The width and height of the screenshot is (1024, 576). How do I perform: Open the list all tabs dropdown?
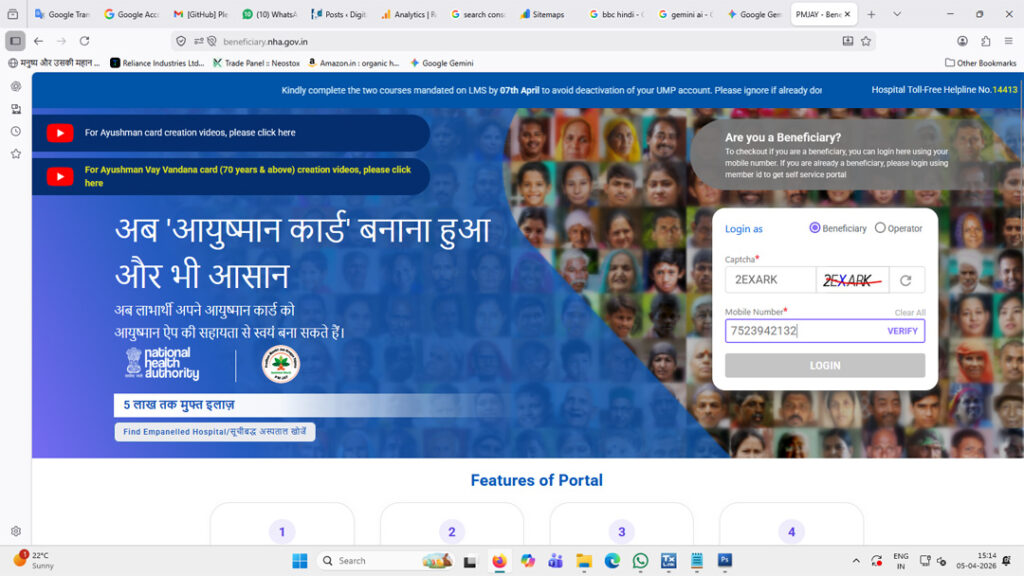pyautogui.click(x=897, y=14)
